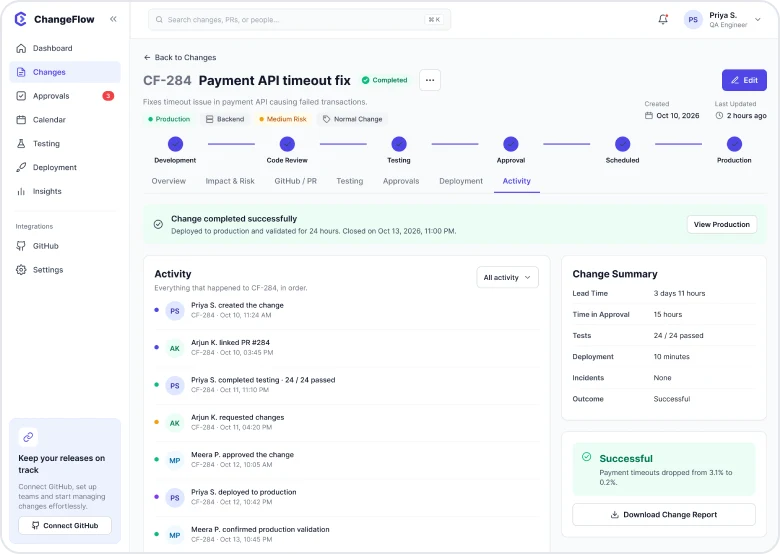Click 'Meera P. approved the change' entry text
Screen dimensions: 780x554
242,455
